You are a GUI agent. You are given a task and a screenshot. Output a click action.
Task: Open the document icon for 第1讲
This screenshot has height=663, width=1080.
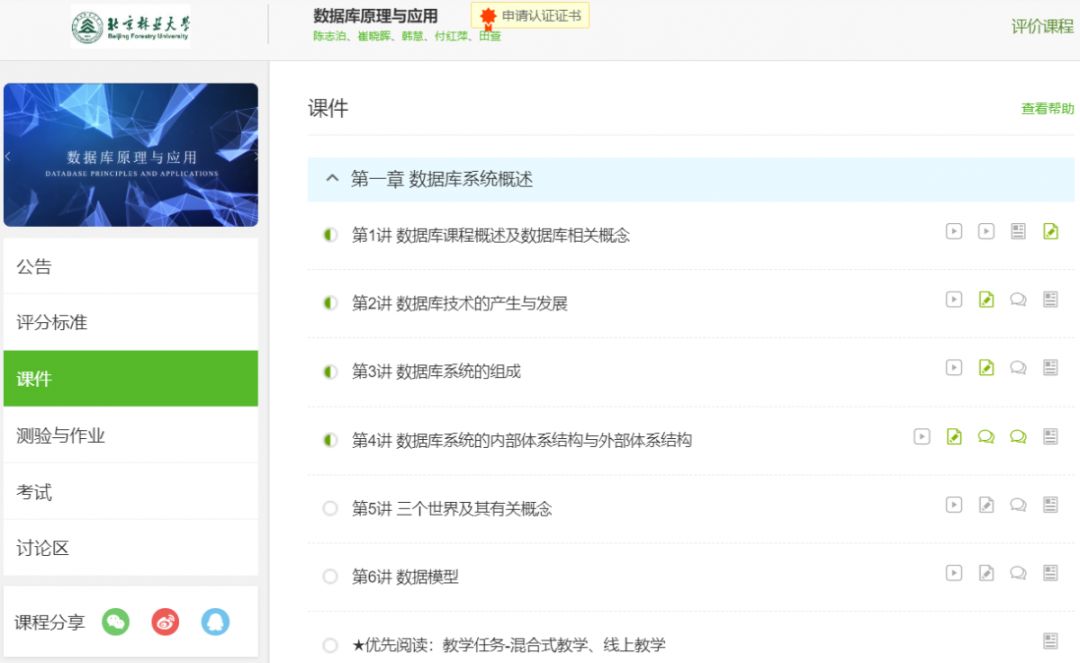[1018, 230]
